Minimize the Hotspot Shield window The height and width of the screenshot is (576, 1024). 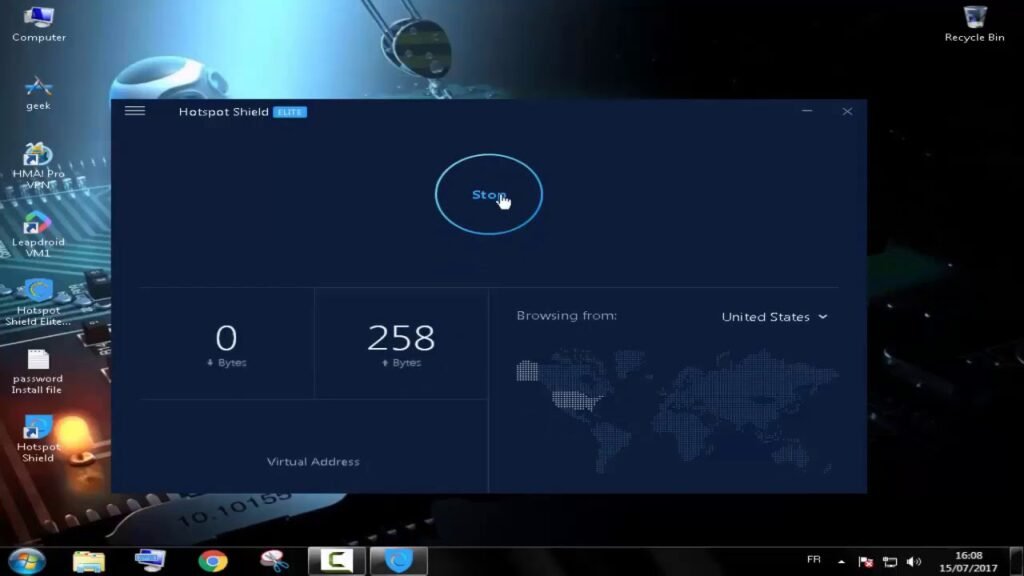pyautogui.click(x=807, y=111)
